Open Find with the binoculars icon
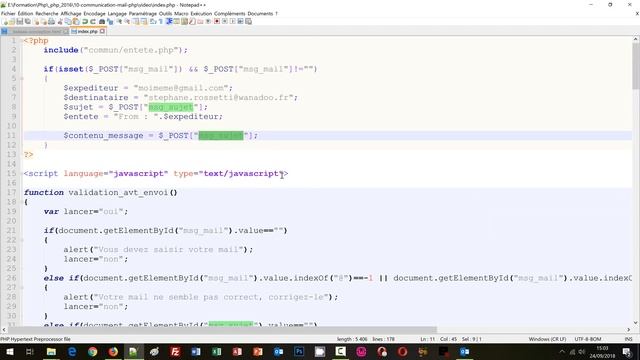640x360 pixels. click(102, 21)
